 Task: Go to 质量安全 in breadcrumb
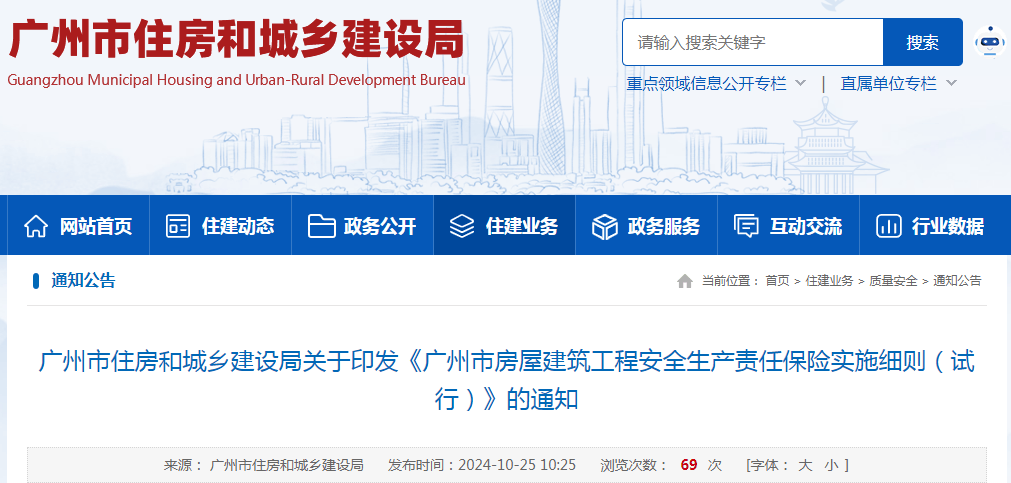(x=893, y=281)
